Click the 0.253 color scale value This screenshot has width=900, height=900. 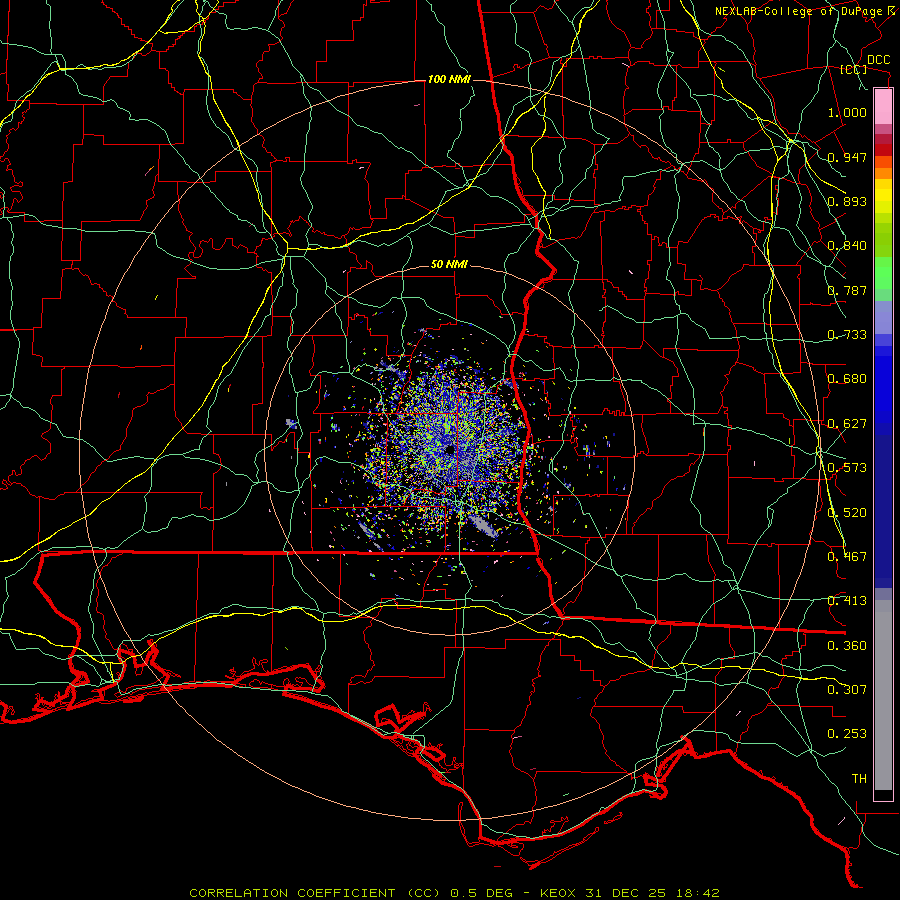point(847,734)
